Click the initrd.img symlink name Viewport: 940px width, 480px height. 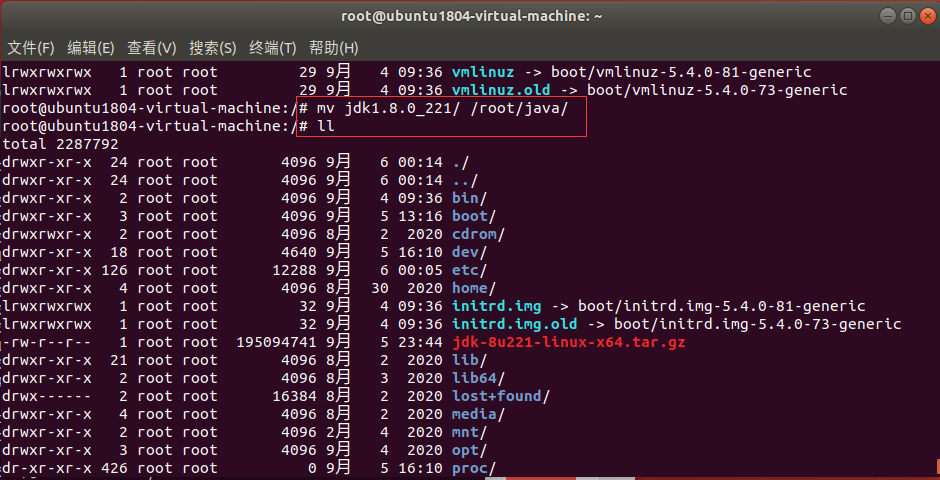(x=496, y=306)
